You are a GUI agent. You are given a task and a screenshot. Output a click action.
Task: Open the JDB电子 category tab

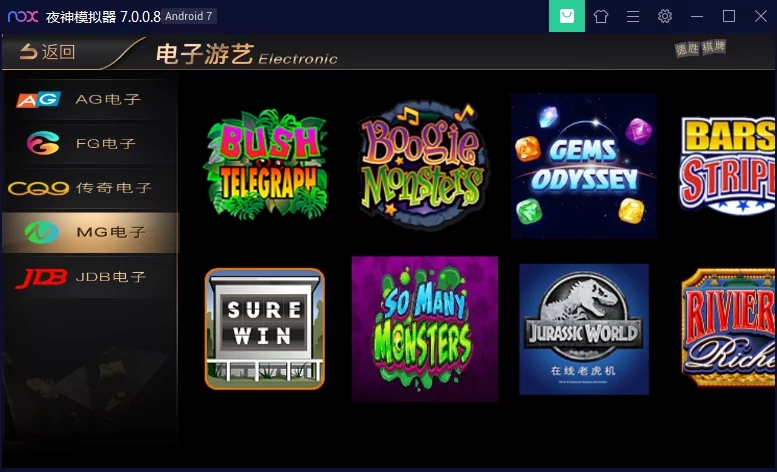pyautogui.click(x=89, y=277)
